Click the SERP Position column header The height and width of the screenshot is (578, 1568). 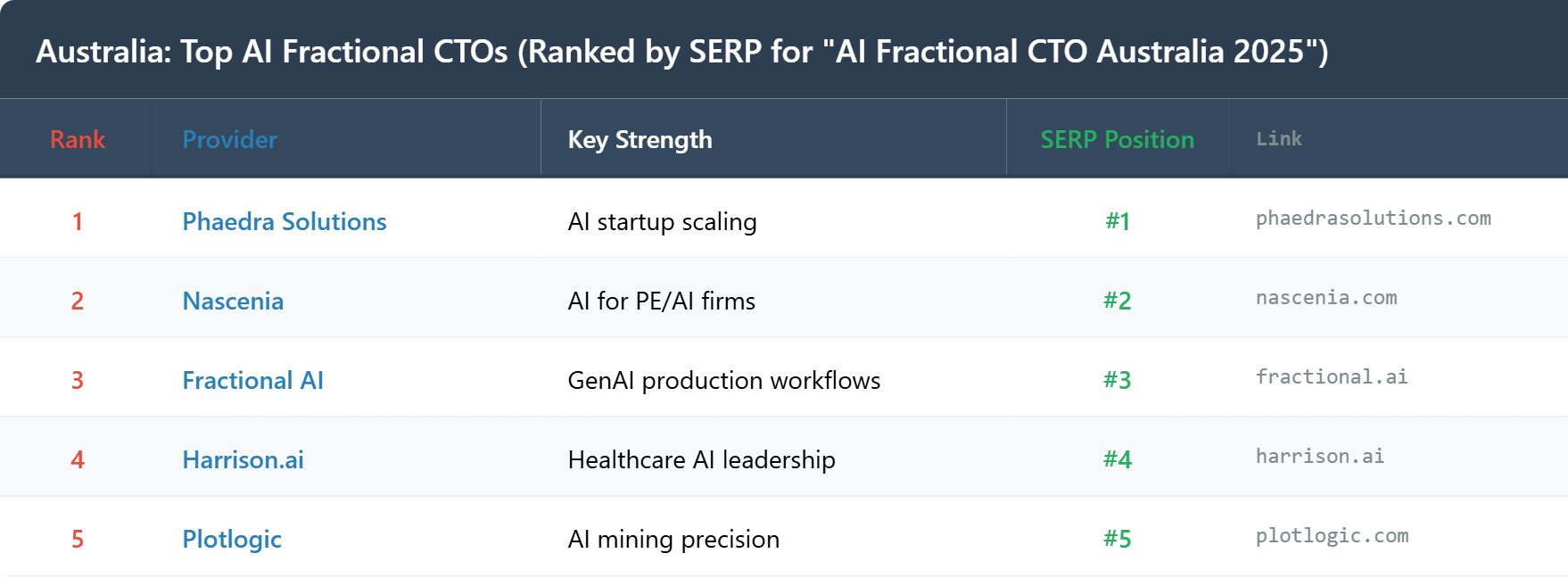[1117, 139]
